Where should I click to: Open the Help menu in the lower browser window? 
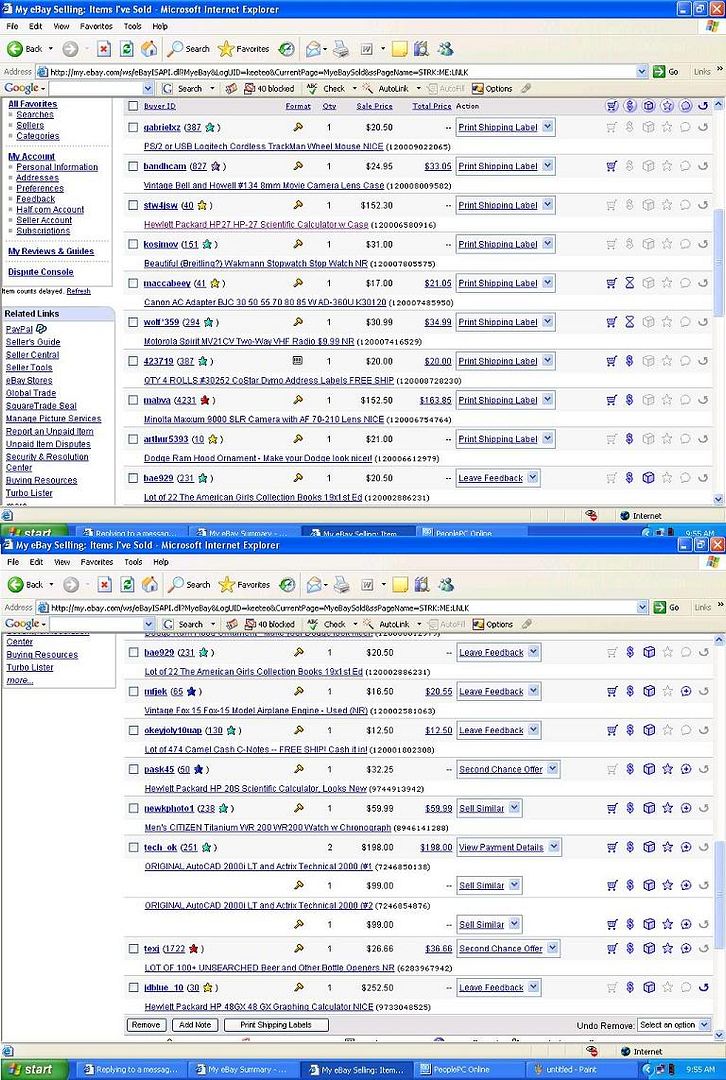pos(160,562)
